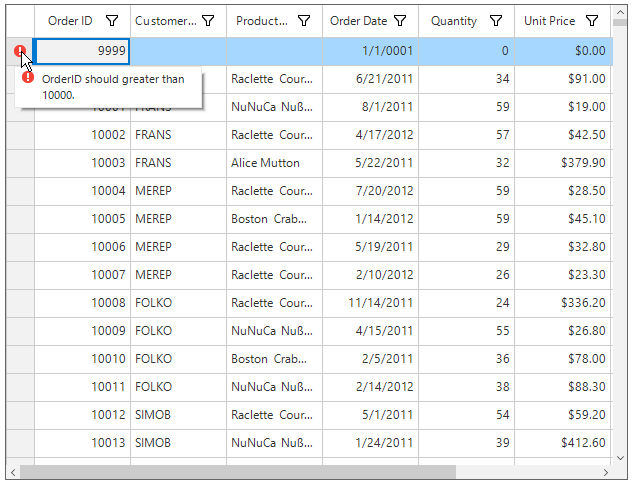Open the Unit Price column filter

[592, 21]
